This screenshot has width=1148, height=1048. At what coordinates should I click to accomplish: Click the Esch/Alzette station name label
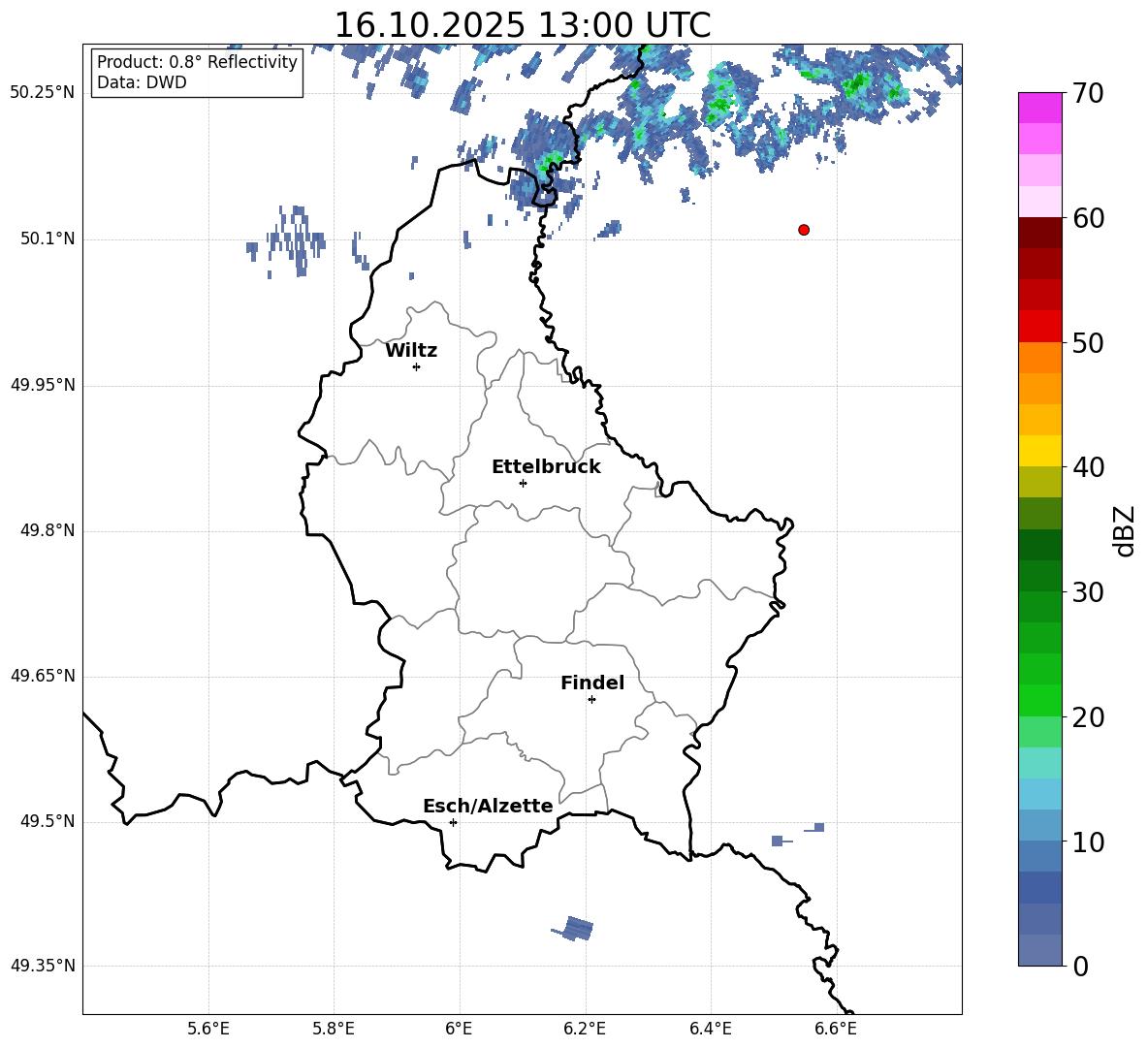pyautogui.click(x=488, y=807)
